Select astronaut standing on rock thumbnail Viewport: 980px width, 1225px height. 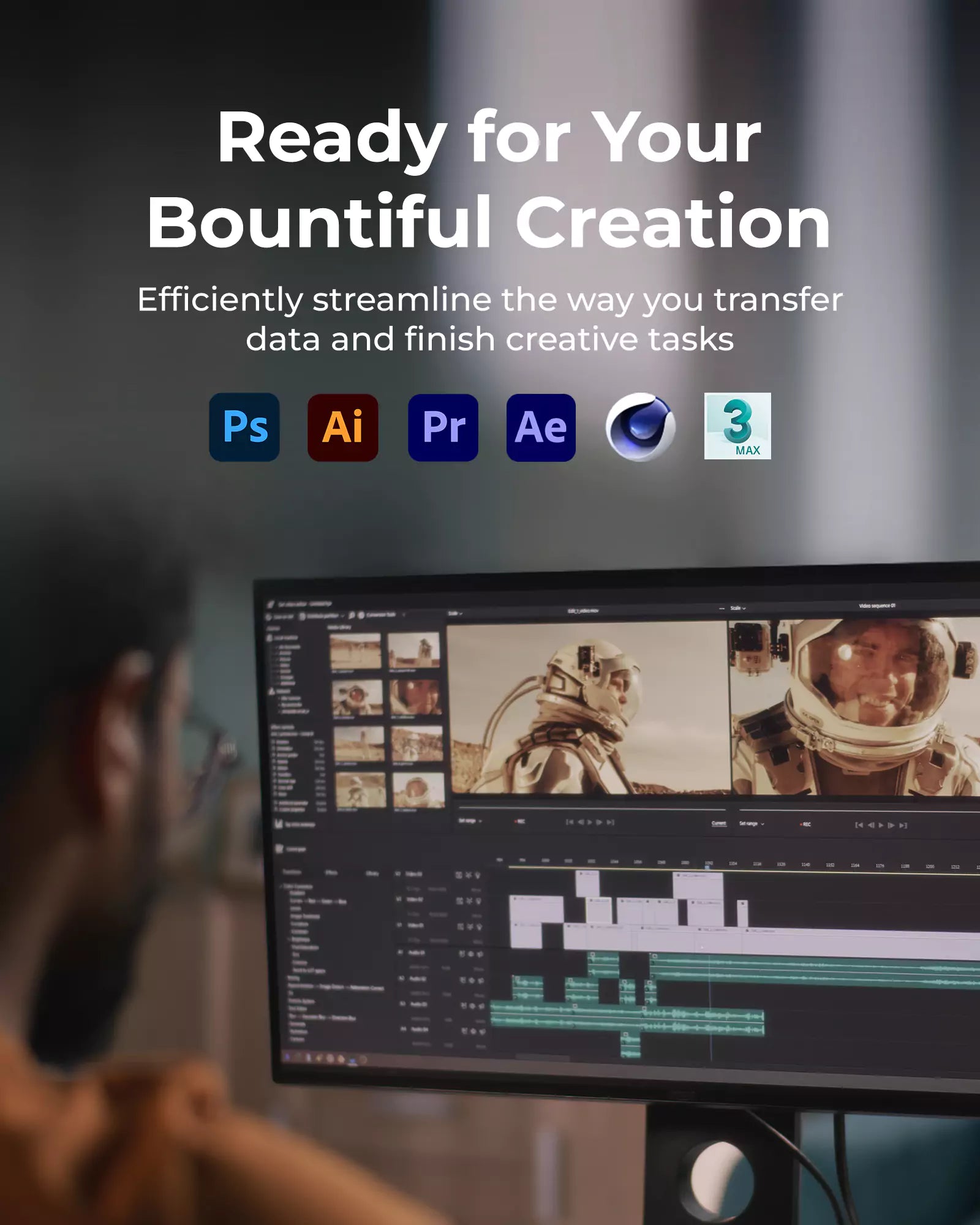pos(414,650)
